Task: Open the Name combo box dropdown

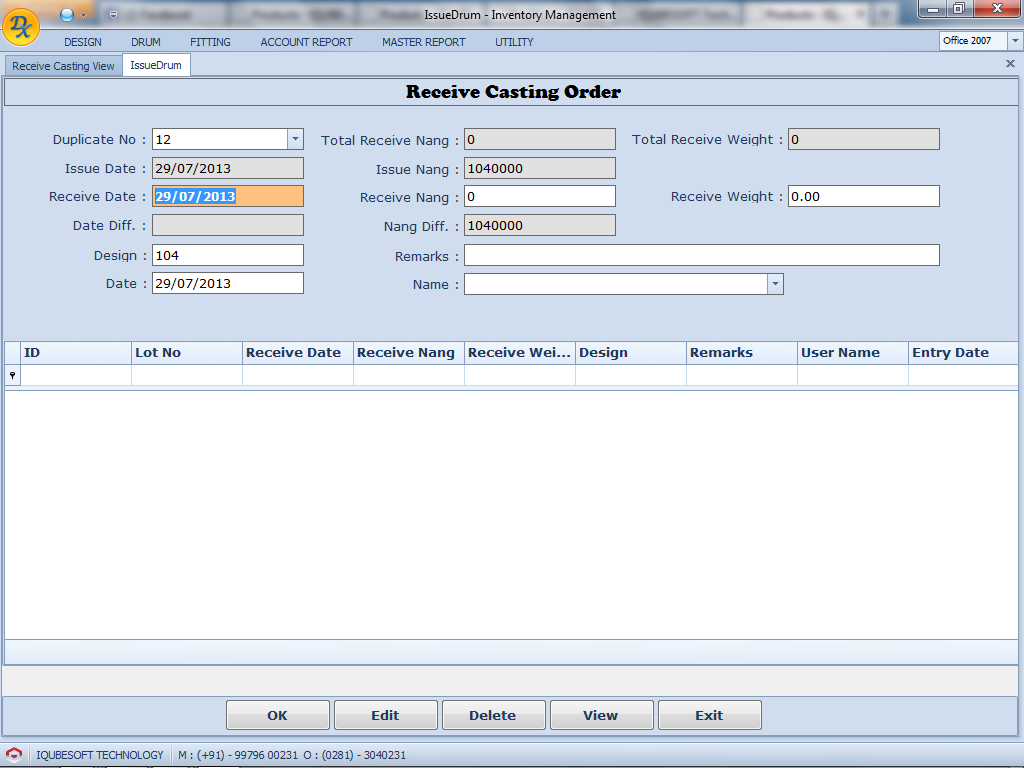Action: (775, 285)
